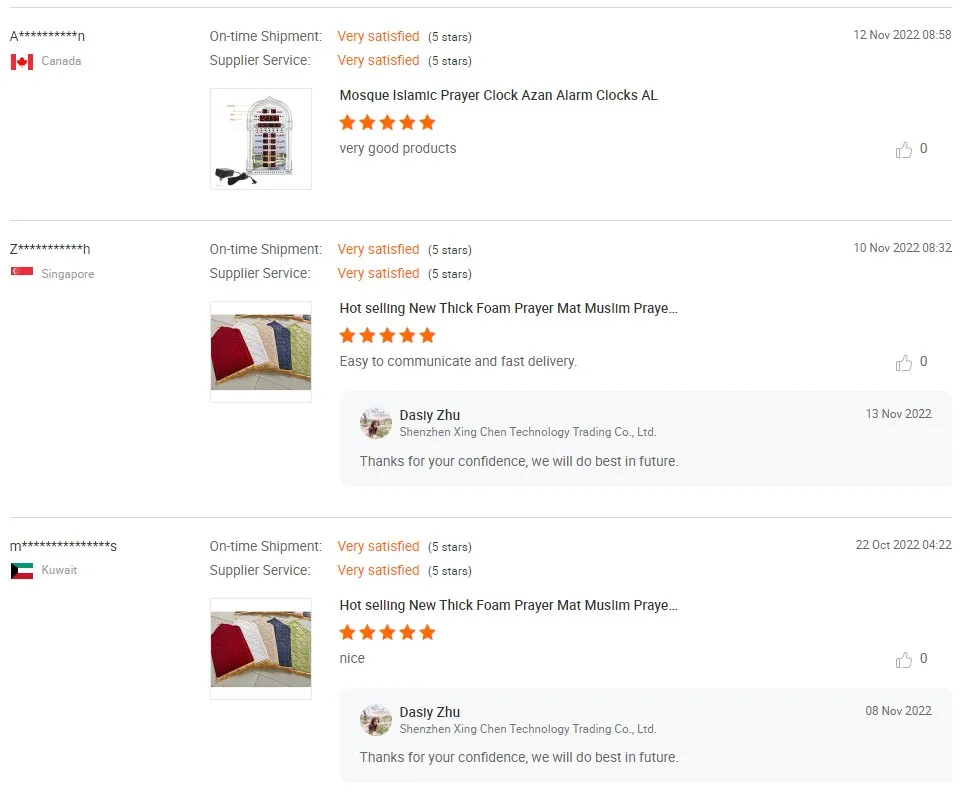
Task: Click star rating on prayer clock review
Action: click(387, 123)
